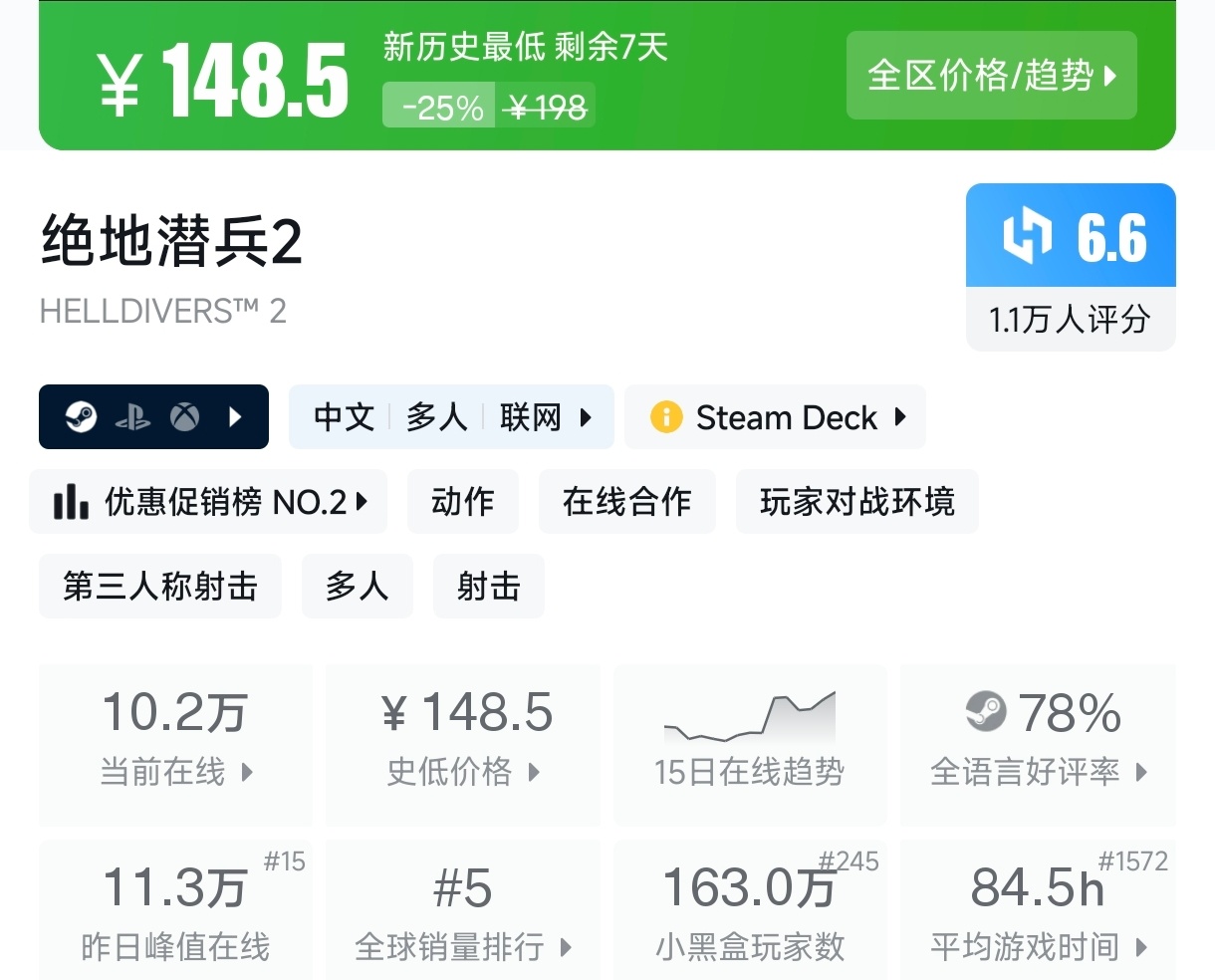Click the PlayStation platform icon
Image resolution: width=1215 pixels, height=980 pixels.
[x=132, y=417]
